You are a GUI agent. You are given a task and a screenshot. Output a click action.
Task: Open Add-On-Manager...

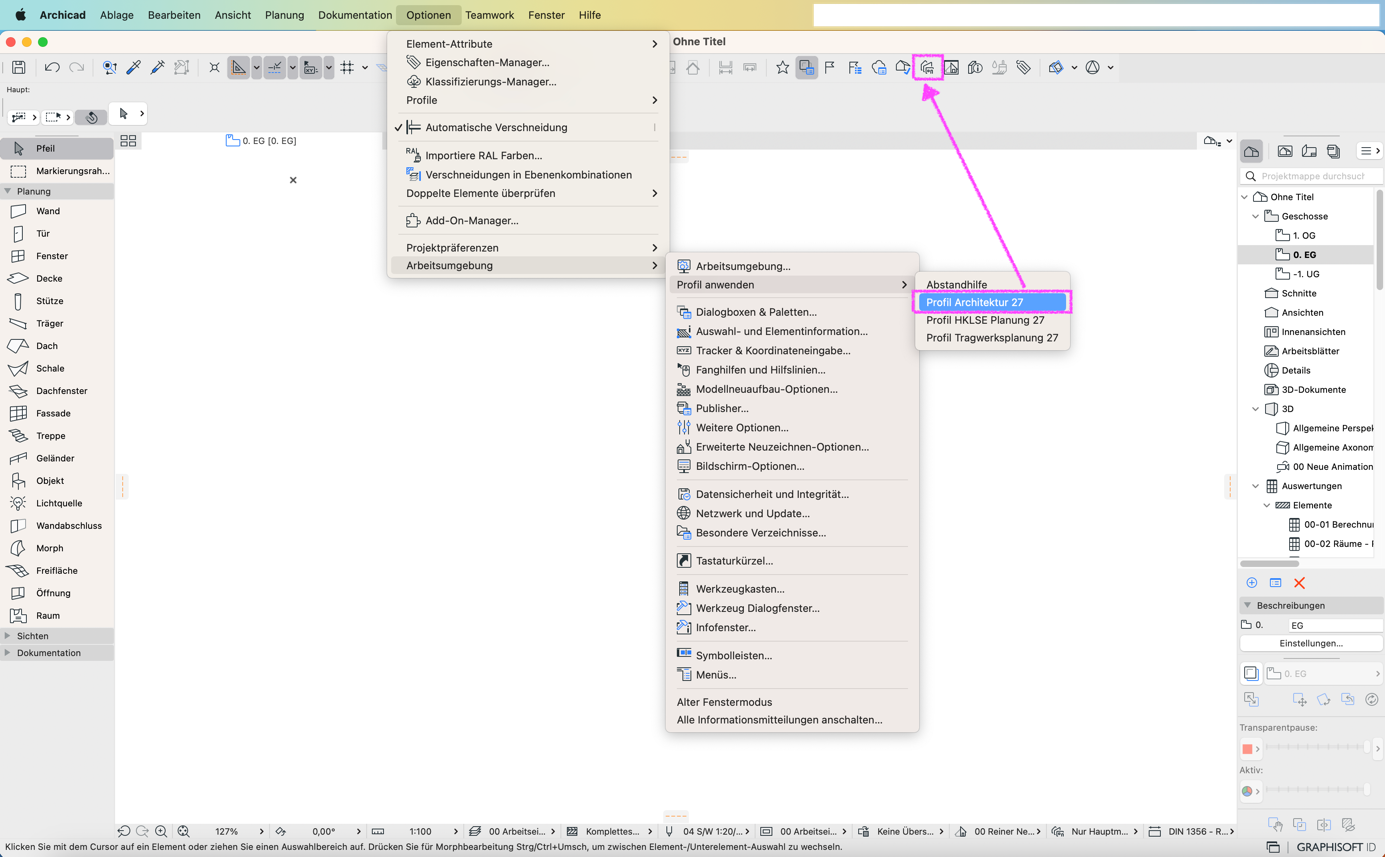point(528,221)
